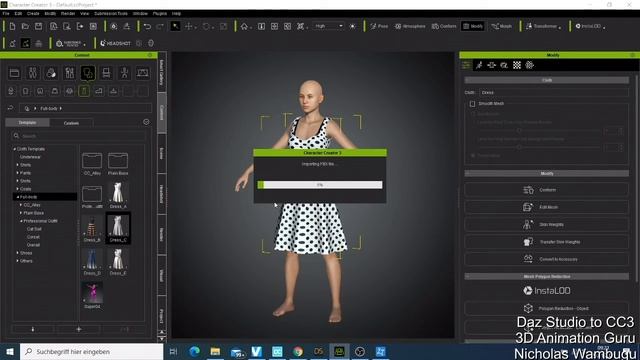Expand the Pants tree node
This screenshot has width=640, height=360.
[x=18, y=173]
